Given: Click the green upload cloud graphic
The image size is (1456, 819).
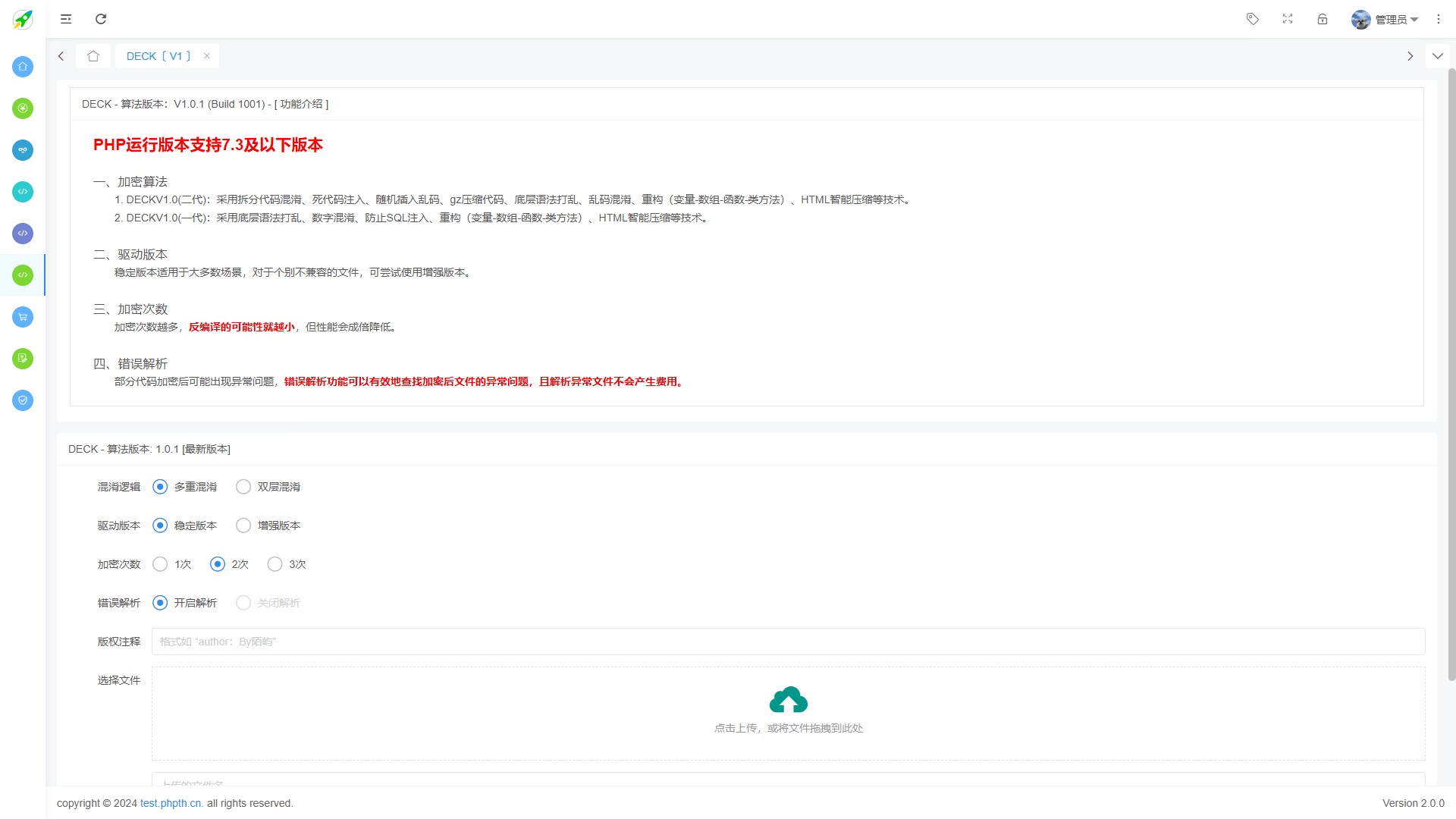Looking at the screenshot, I should (x=789, y=699).
